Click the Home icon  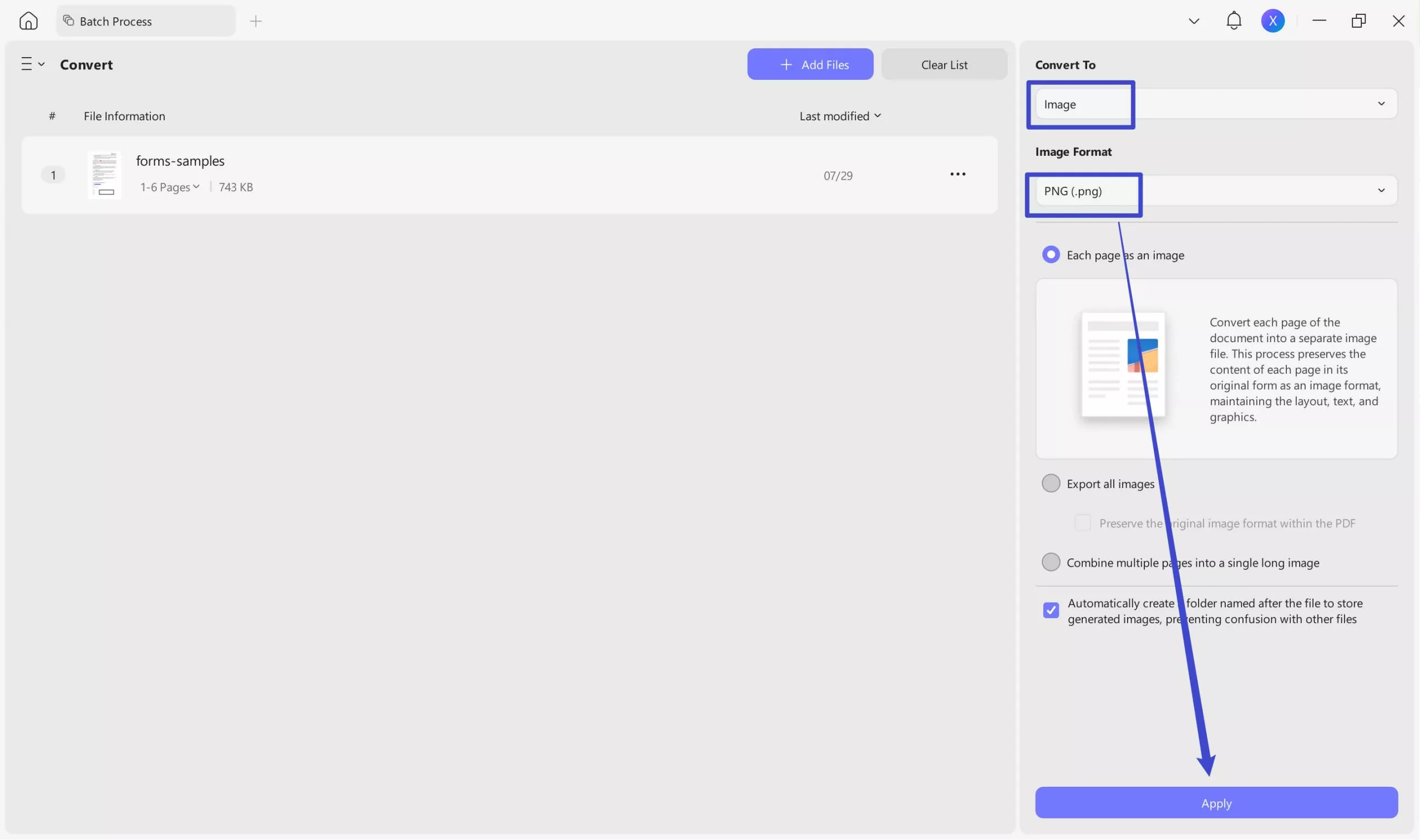point(28,21)
